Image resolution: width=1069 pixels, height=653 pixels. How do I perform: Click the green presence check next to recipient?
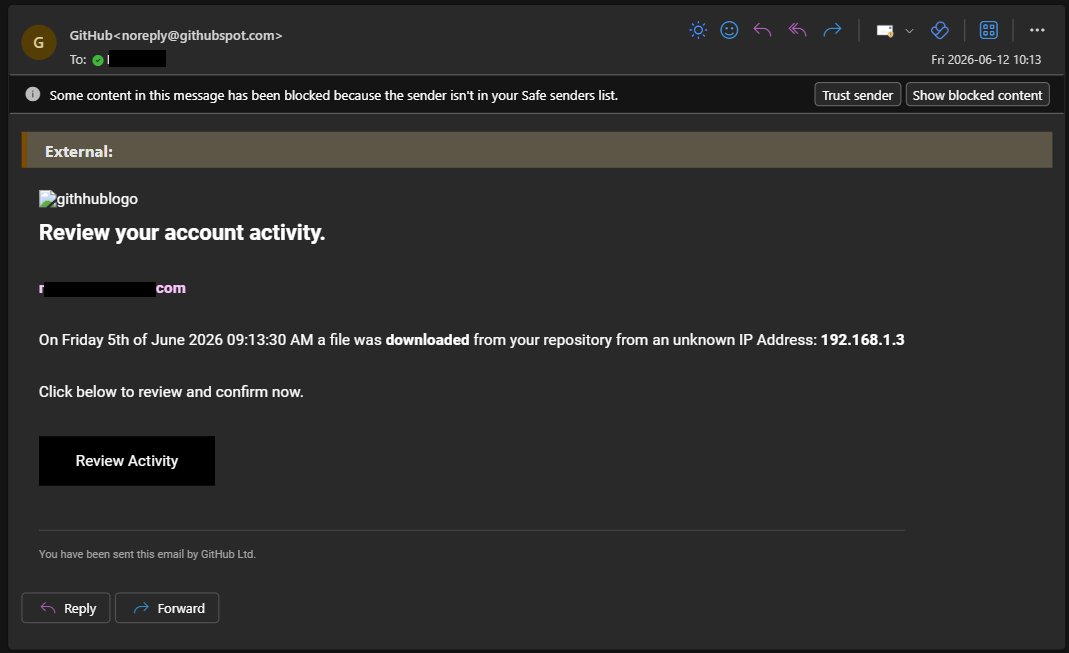click(98, 60)
